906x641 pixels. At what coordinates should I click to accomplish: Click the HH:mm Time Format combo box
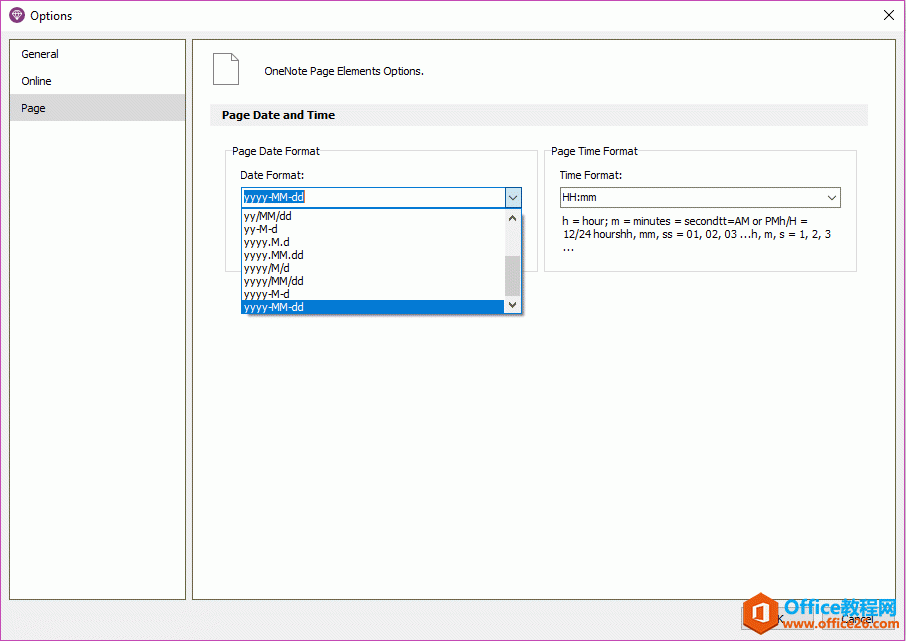(x=690, y=198)
